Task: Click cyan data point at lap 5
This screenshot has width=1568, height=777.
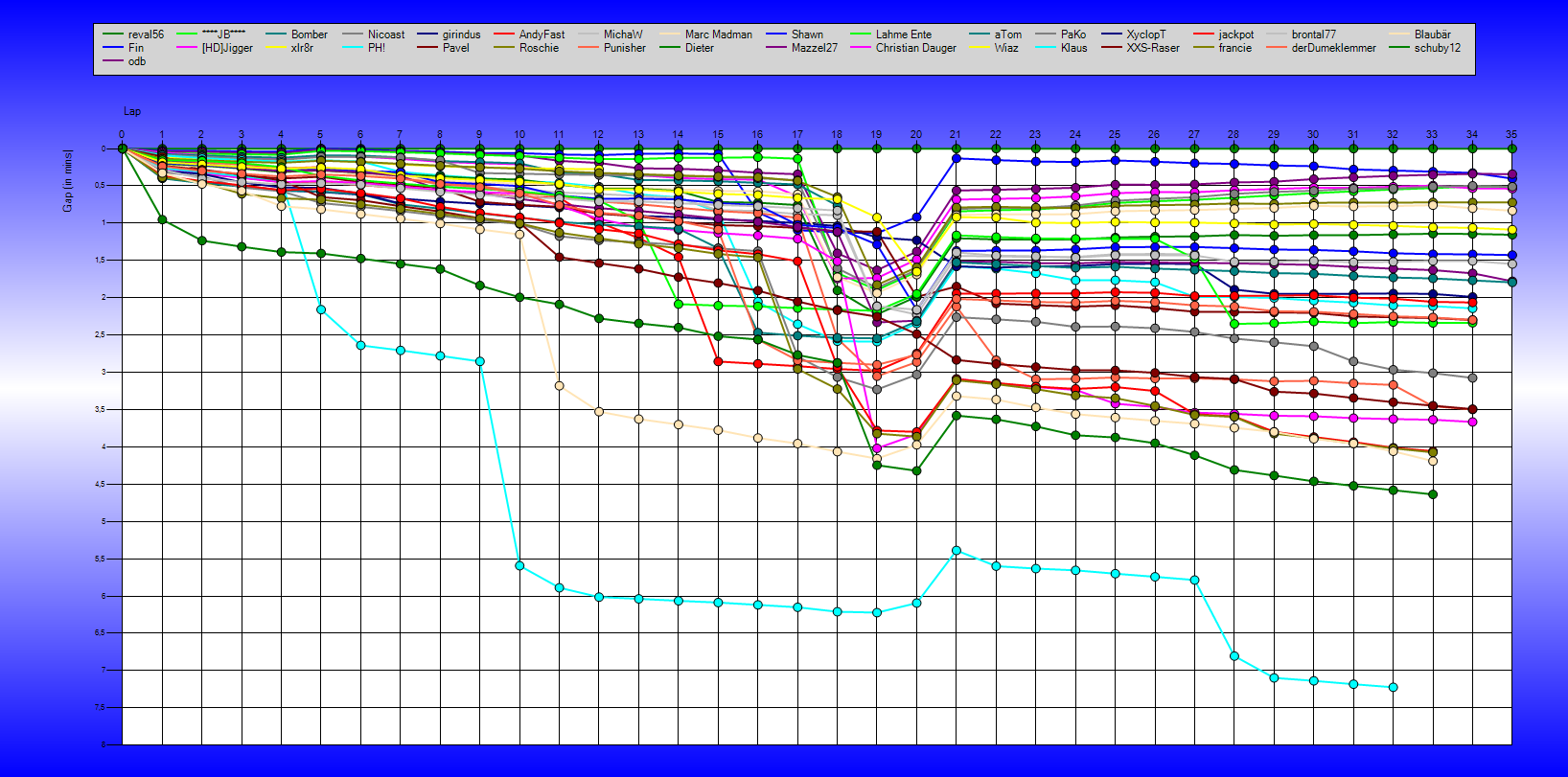Action: 320,309
